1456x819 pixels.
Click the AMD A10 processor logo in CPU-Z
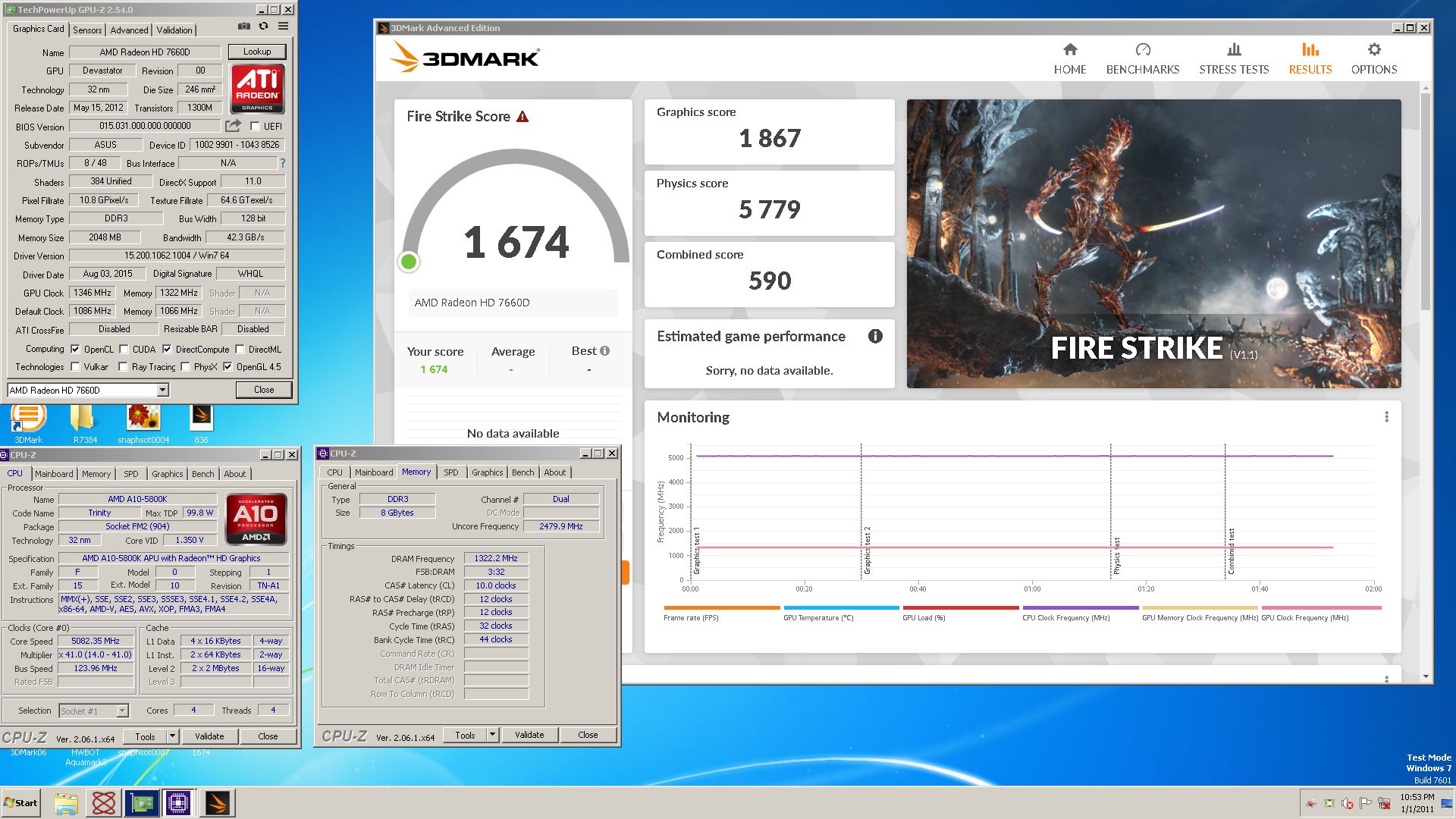pyautogui.click(x=256, y=519)
